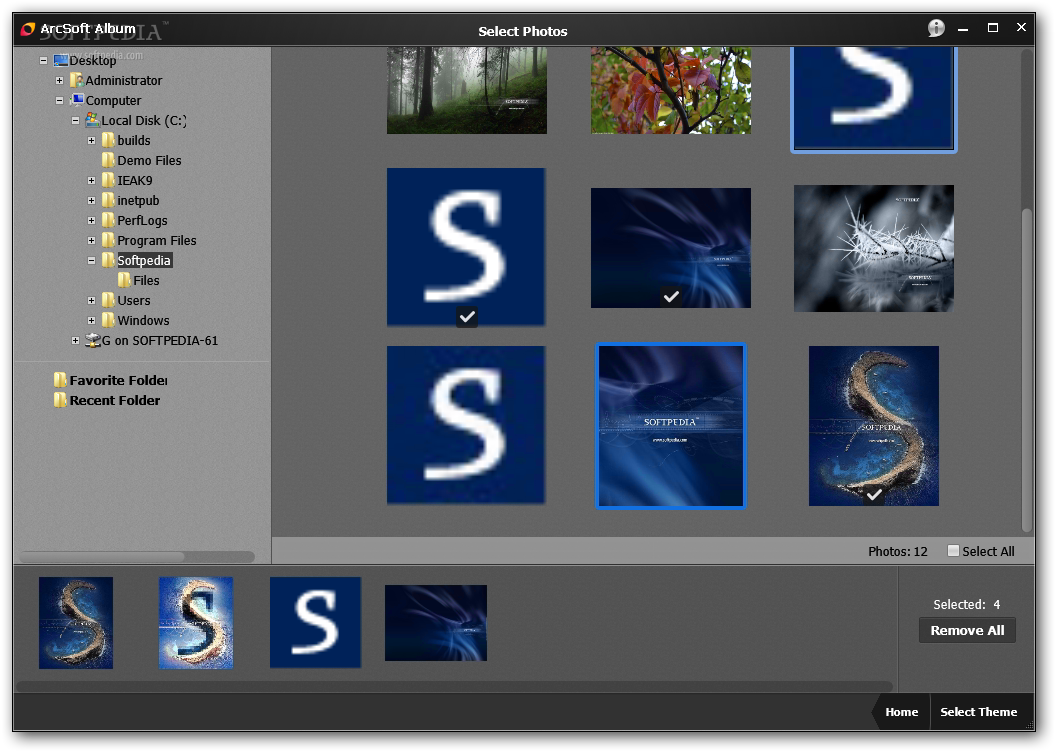Click the Favorite Folder icon
This screenshot has width=1056, height=752.
[61, 380]
